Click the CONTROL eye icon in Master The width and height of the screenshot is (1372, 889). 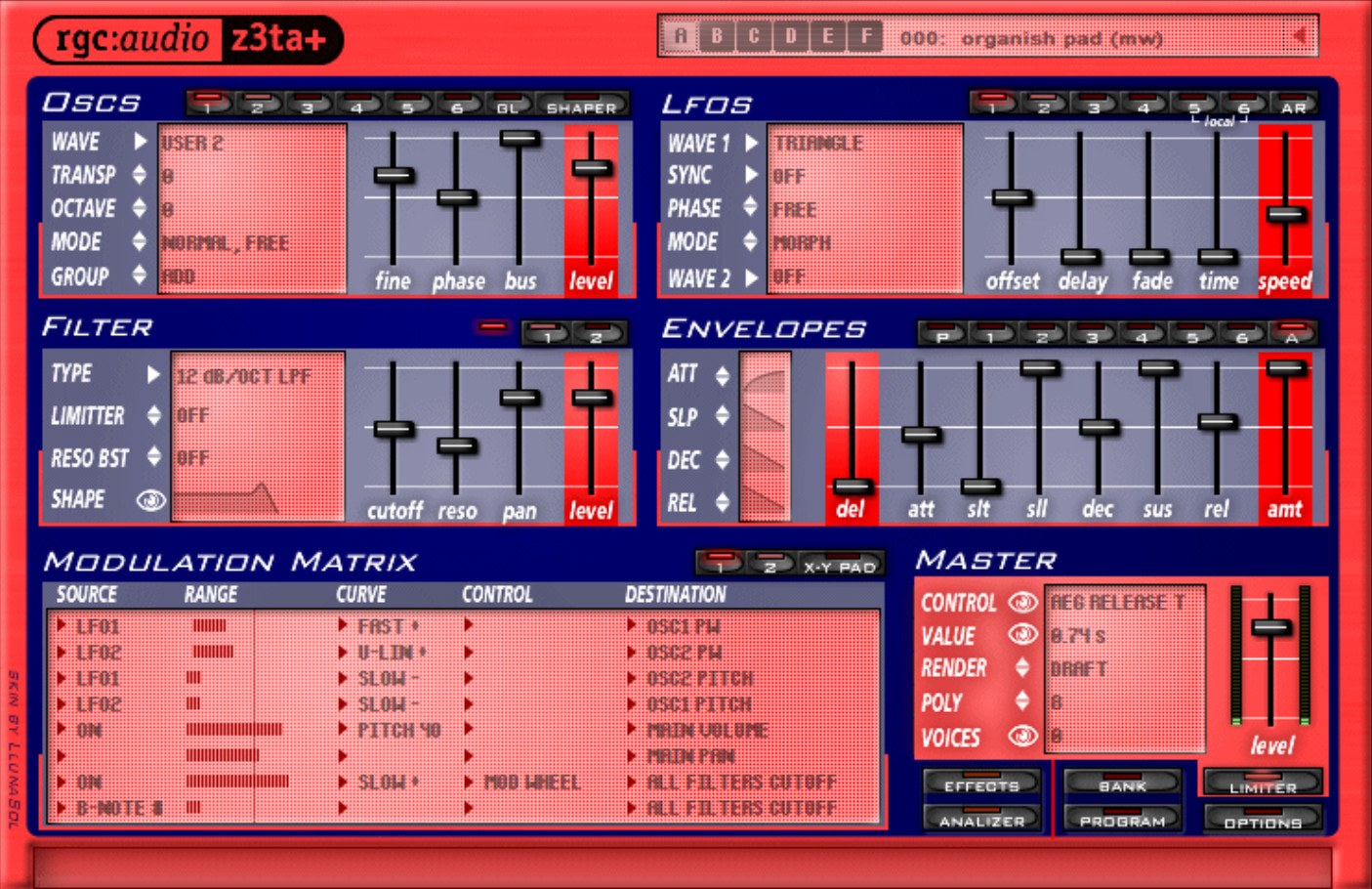pyautogui.click(x=1022, y=602)
